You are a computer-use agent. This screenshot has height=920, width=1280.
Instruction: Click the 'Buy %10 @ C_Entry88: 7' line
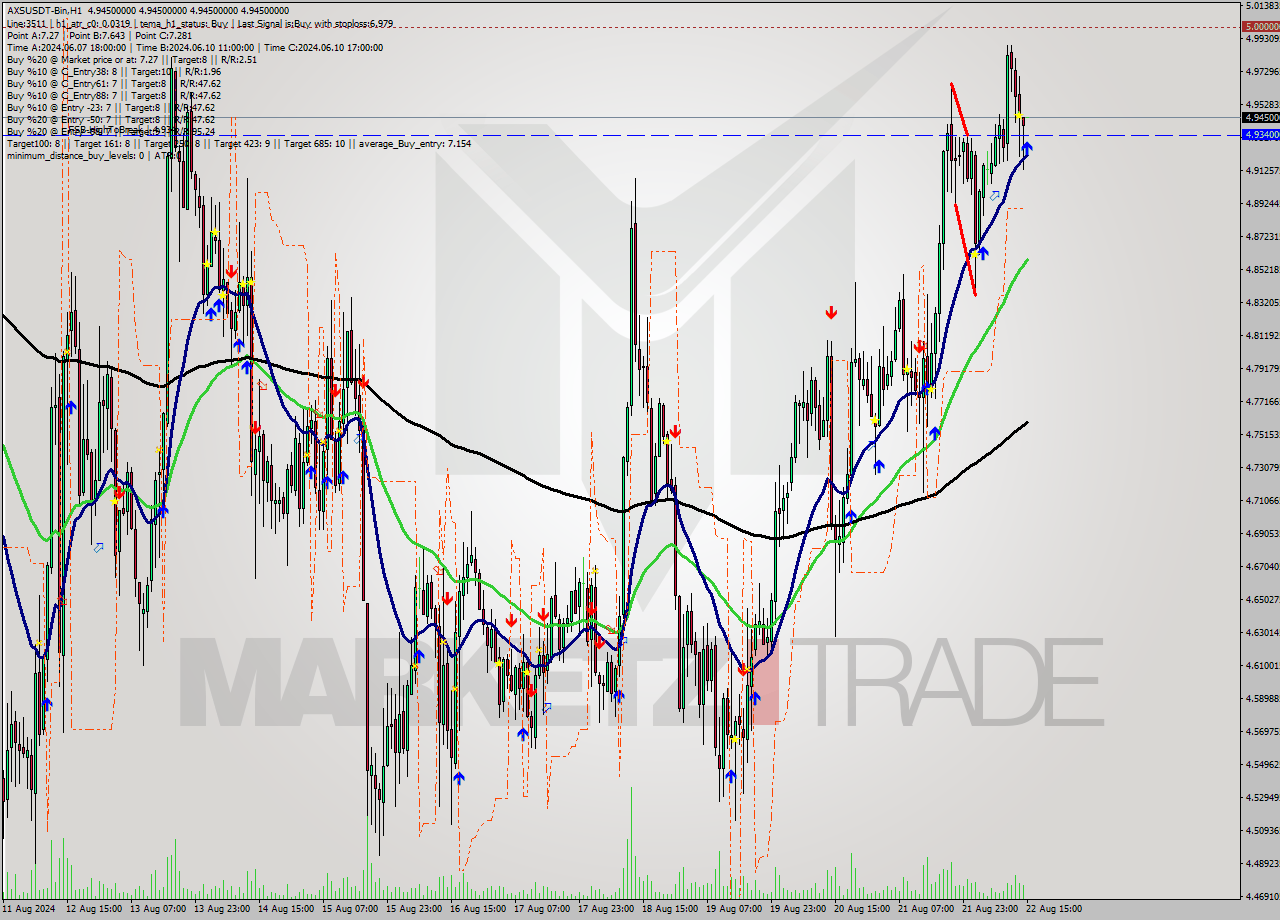[62, 95]
